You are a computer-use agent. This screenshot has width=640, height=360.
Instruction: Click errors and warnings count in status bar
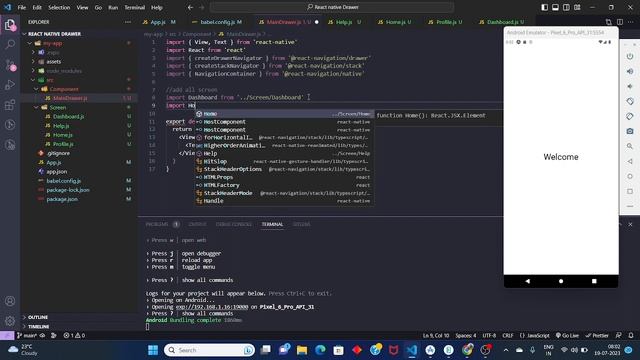coord(74,336)
